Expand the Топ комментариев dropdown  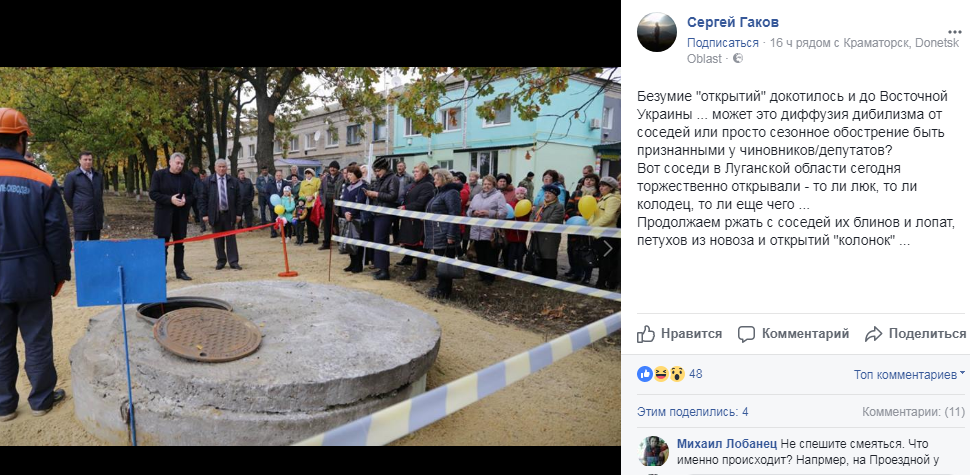(x=909, y=374)
